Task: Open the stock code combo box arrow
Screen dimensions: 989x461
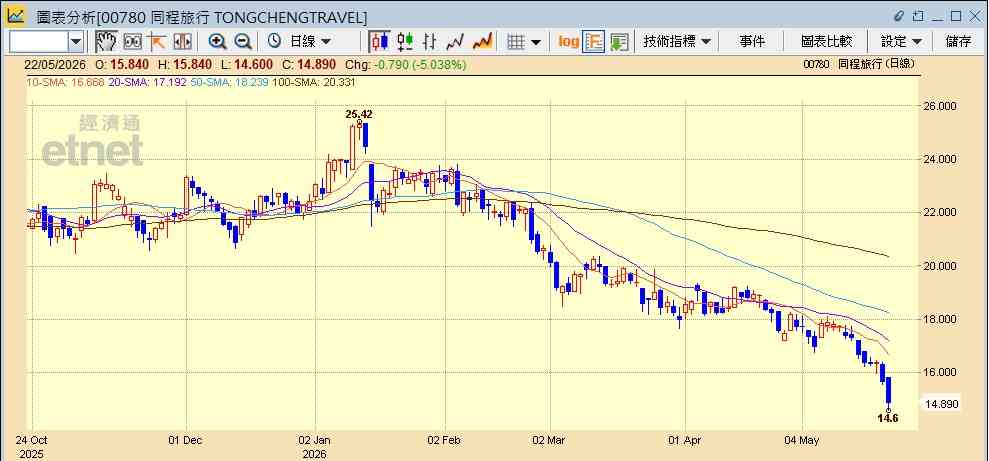Action: click(76, 42)
